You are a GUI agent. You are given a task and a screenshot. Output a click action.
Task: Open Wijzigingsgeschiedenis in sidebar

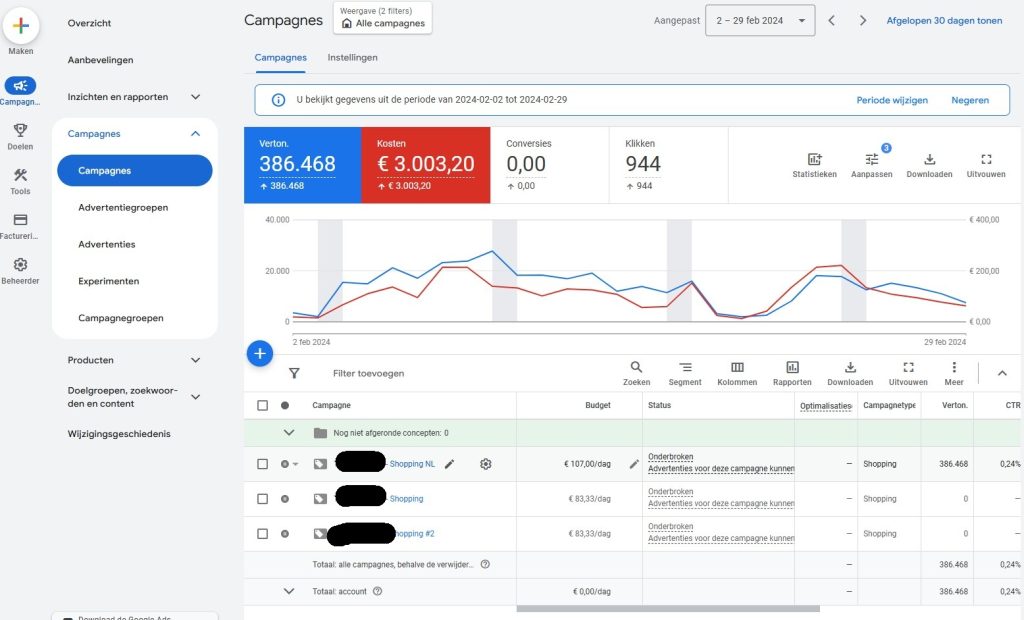point(119,434)
